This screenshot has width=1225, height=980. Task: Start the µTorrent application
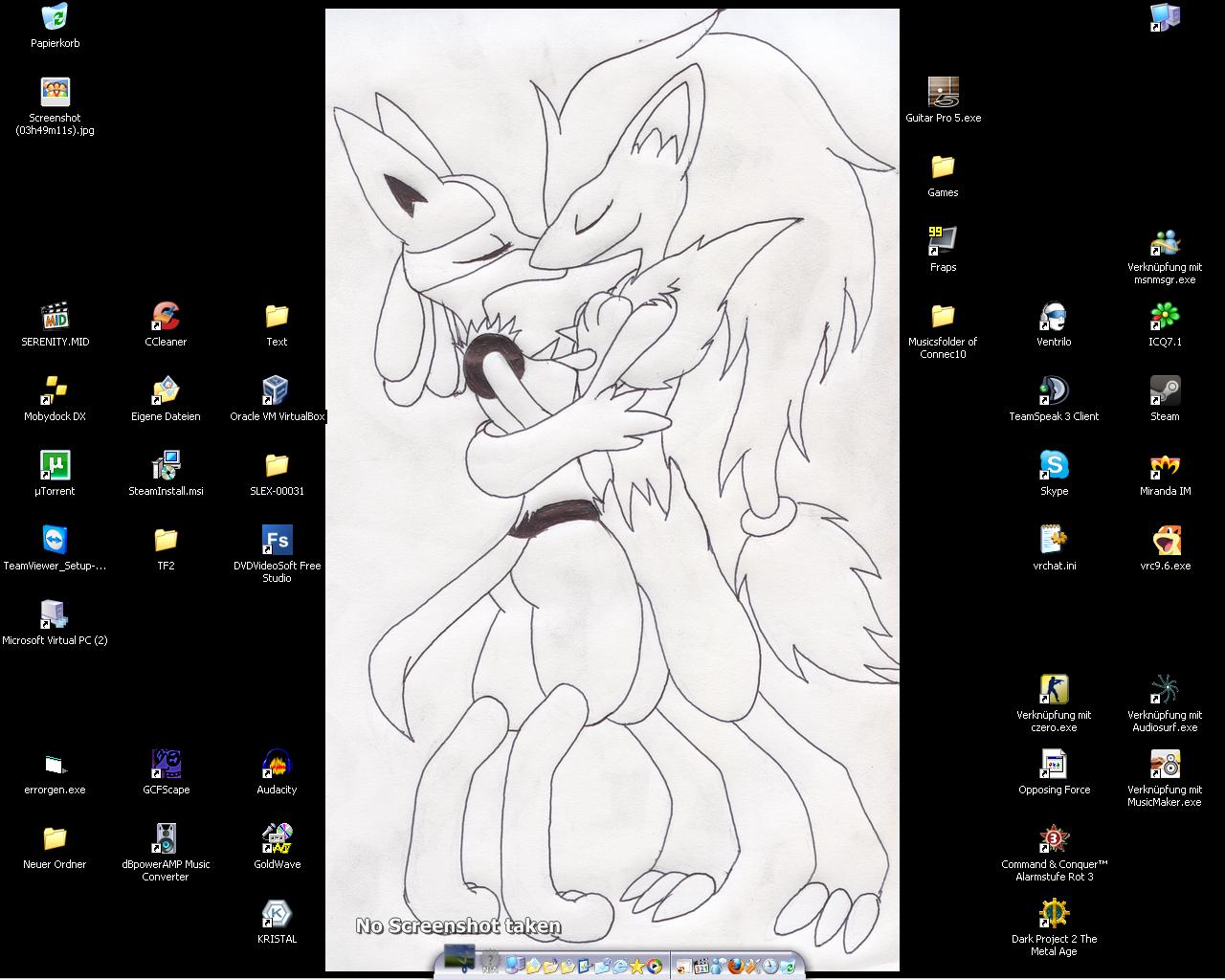click(x=55, y=465)
